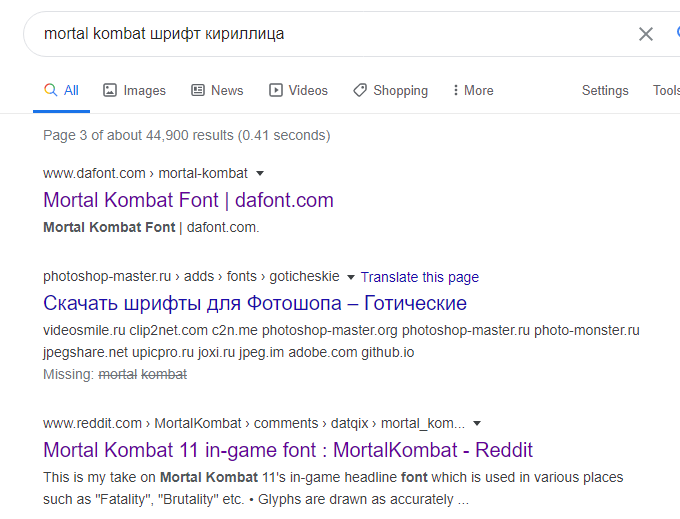Switch to the Videos tab
Screen dimensions: 680x519
pos(298,90)
